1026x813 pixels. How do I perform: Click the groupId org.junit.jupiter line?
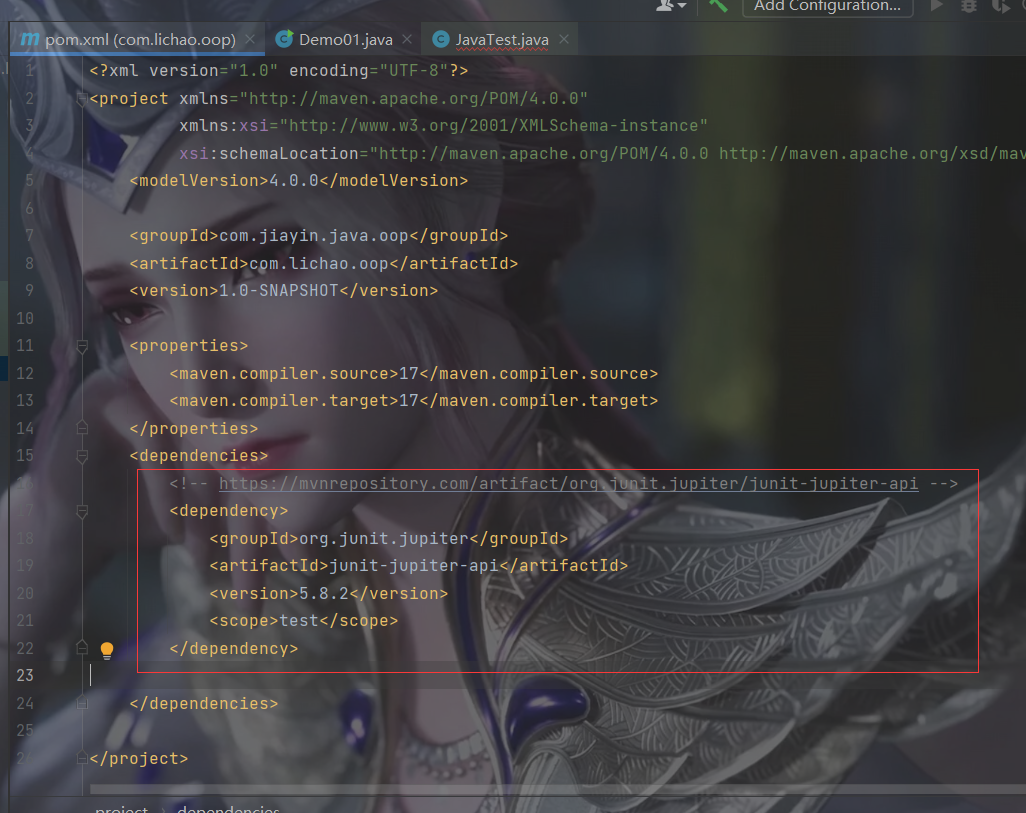pos(389,539)
